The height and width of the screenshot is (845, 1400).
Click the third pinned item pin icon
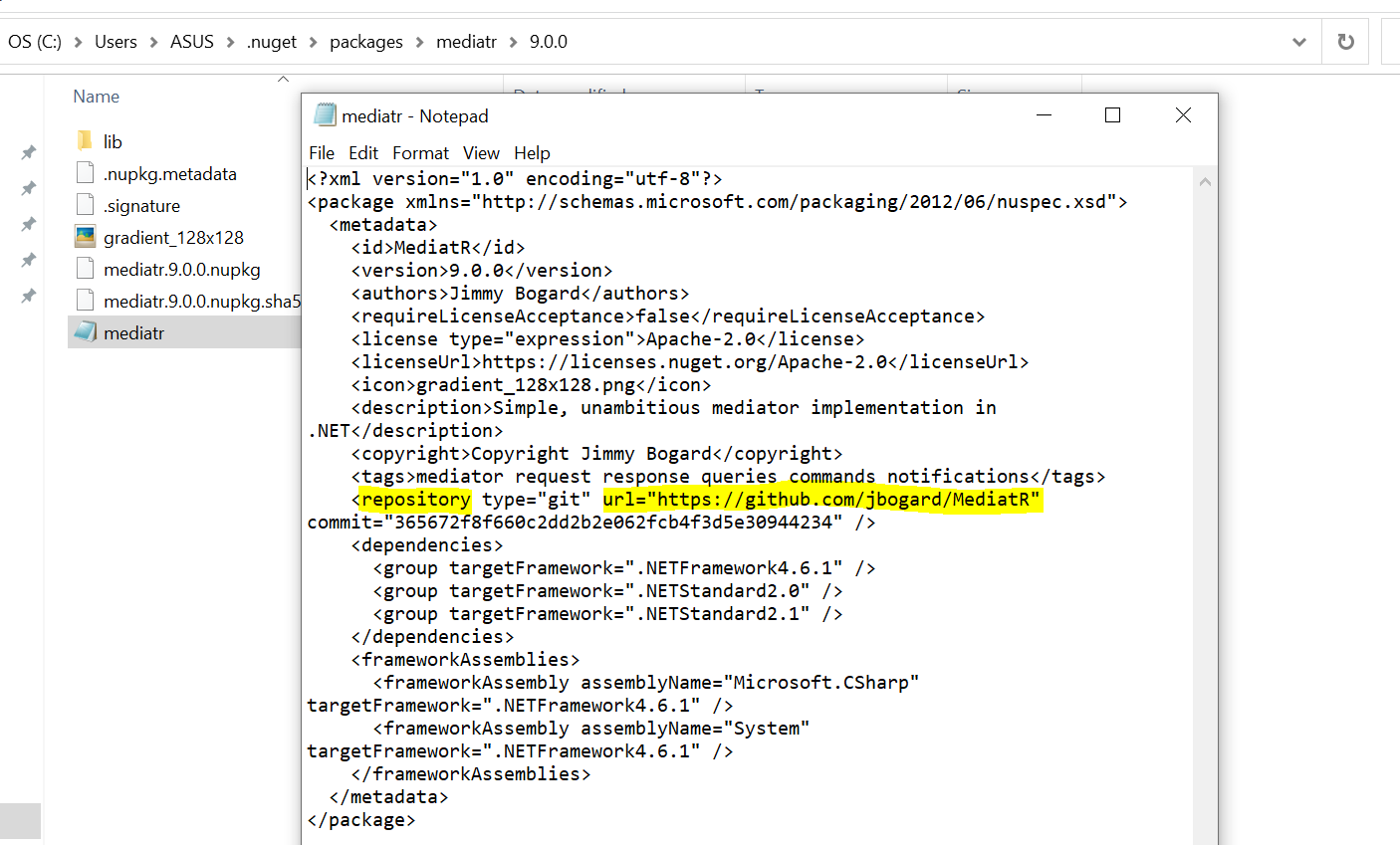click(x=29, y=224)
